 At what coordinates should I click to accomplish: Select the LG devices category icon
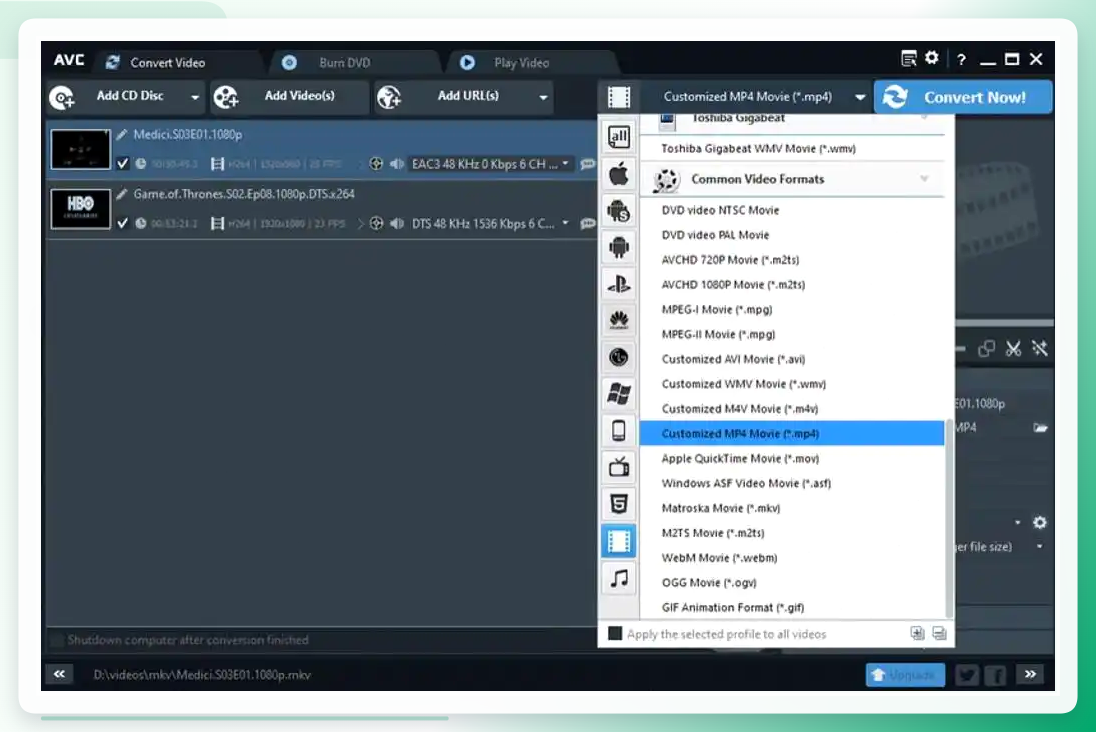(619, 357)
